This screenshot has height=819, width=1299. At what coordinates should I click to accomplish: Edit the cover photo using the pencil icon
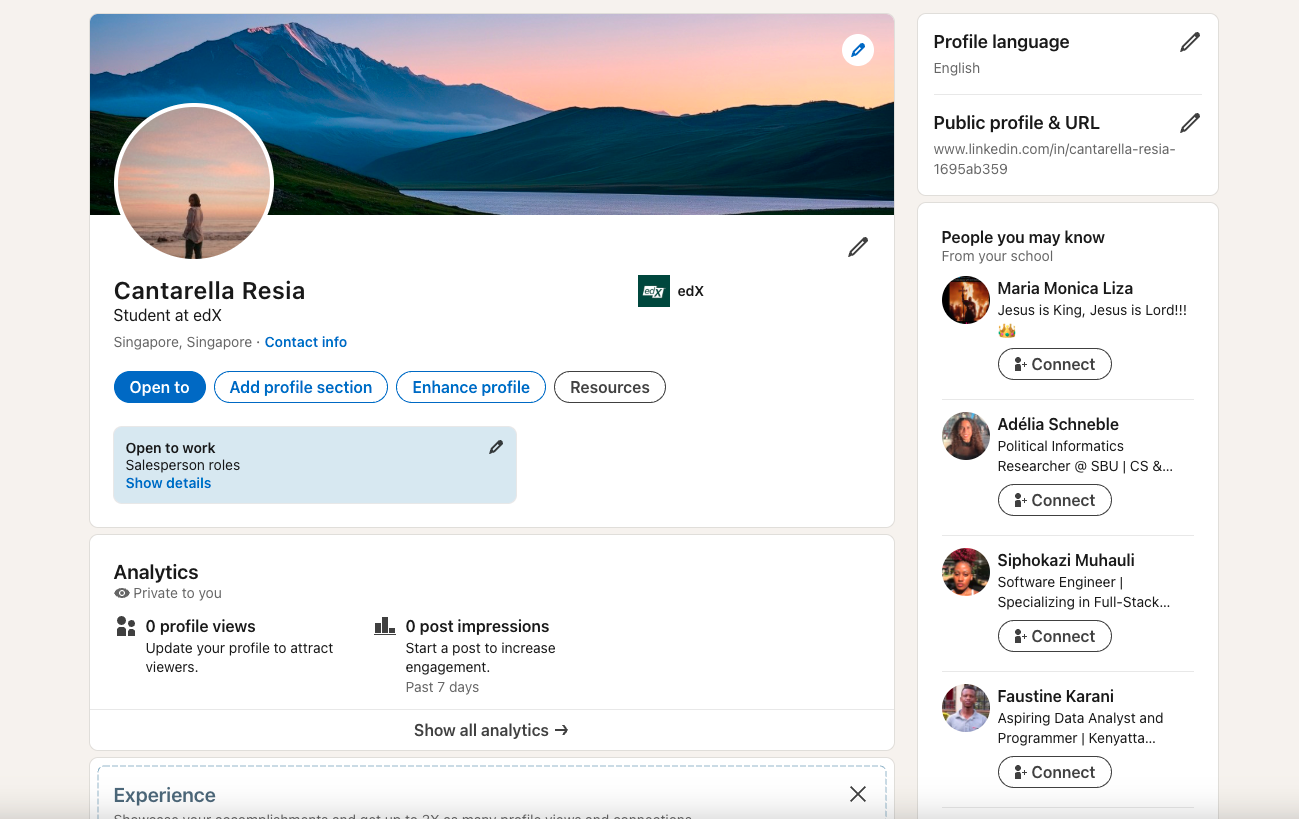857,50
